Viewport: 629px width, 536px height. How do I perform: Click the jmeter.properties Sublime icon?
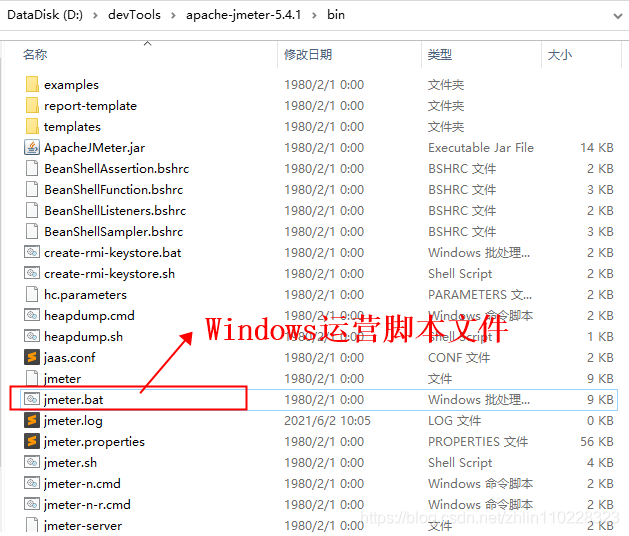click(32, 441)
